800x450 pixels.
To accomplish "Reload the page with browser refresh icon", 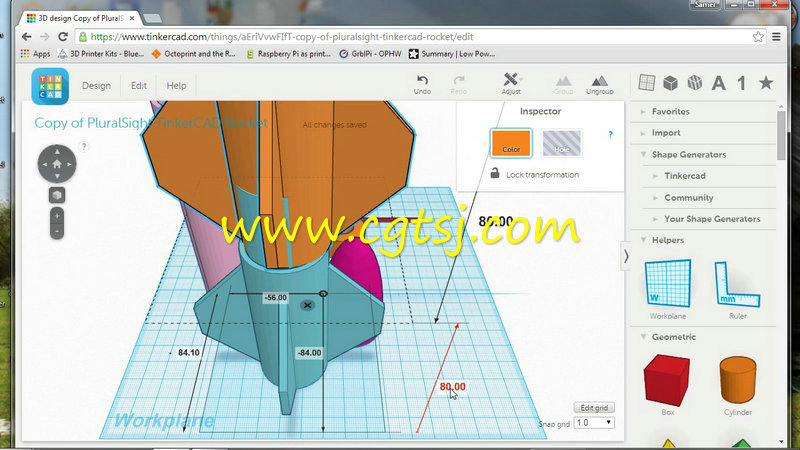I will coord(63,37).
